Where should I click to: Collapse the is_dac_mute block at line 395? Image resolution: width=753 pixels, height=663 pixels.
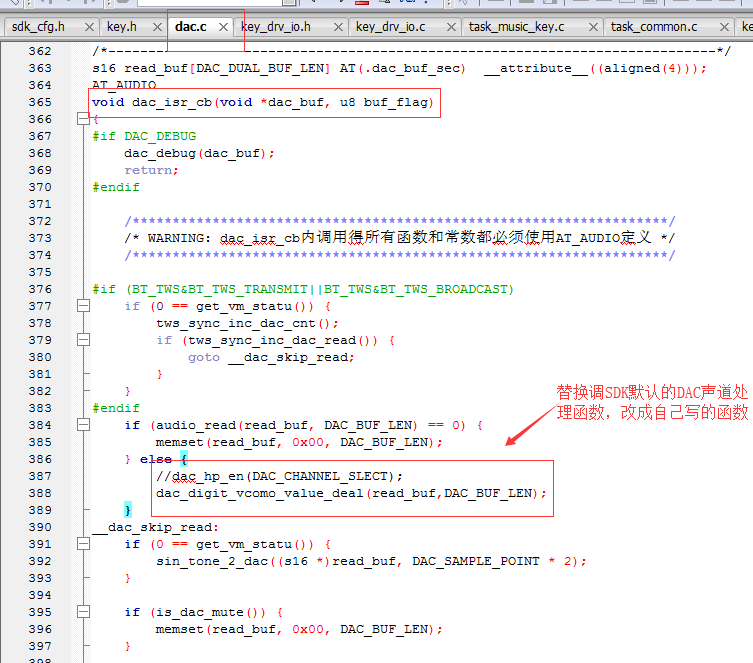coord(84,612)
